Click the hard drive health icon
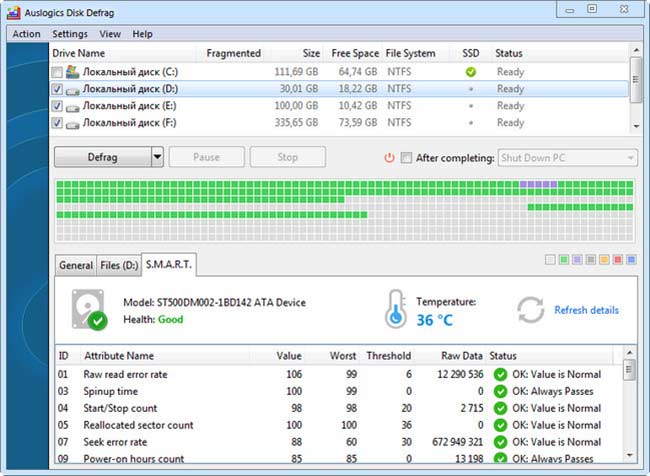Screen dimensions: 650x476 [89, 310]
